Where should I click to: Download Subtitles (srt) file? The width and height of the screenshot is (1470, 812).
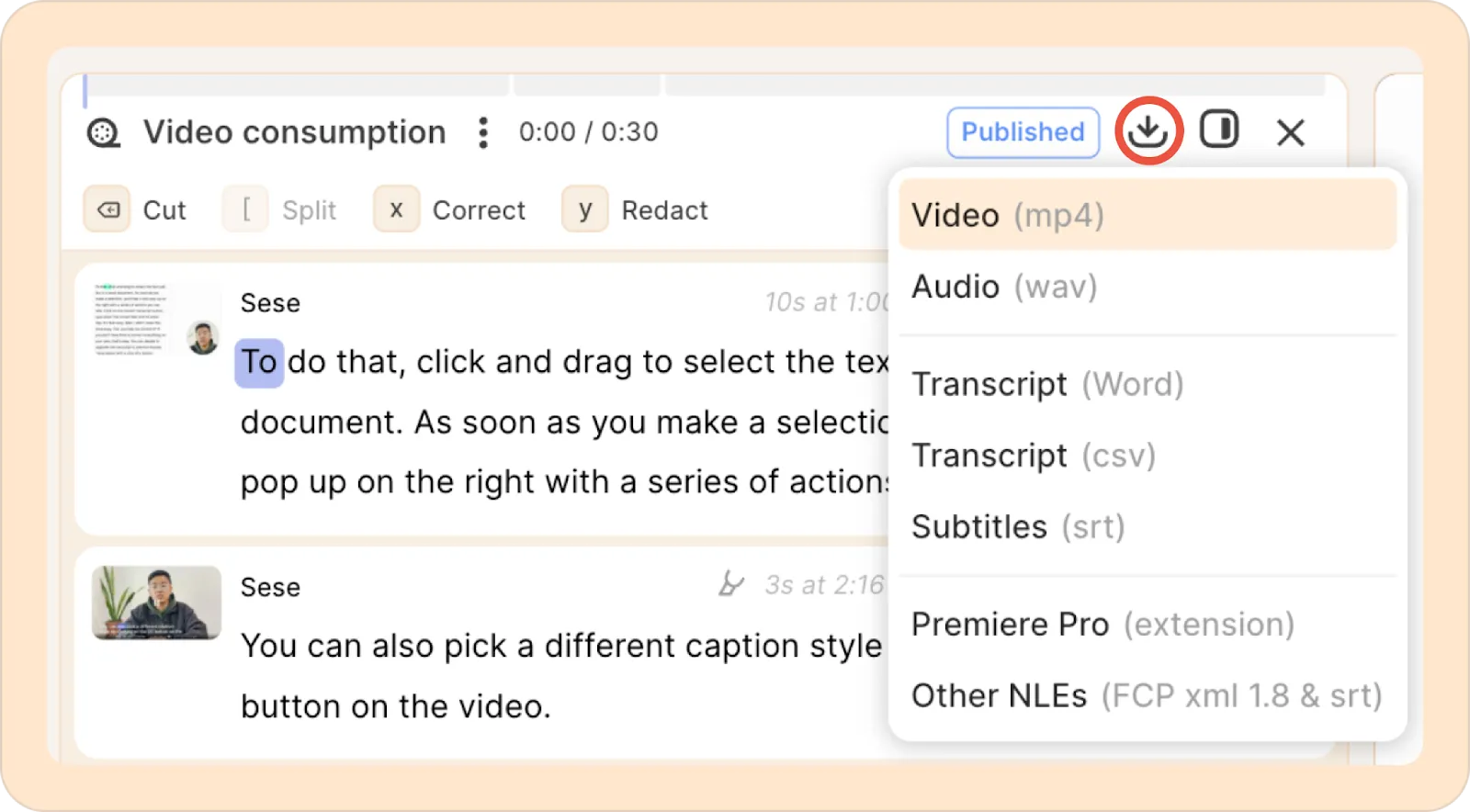pyautogui.click(x=1018, y=527)
